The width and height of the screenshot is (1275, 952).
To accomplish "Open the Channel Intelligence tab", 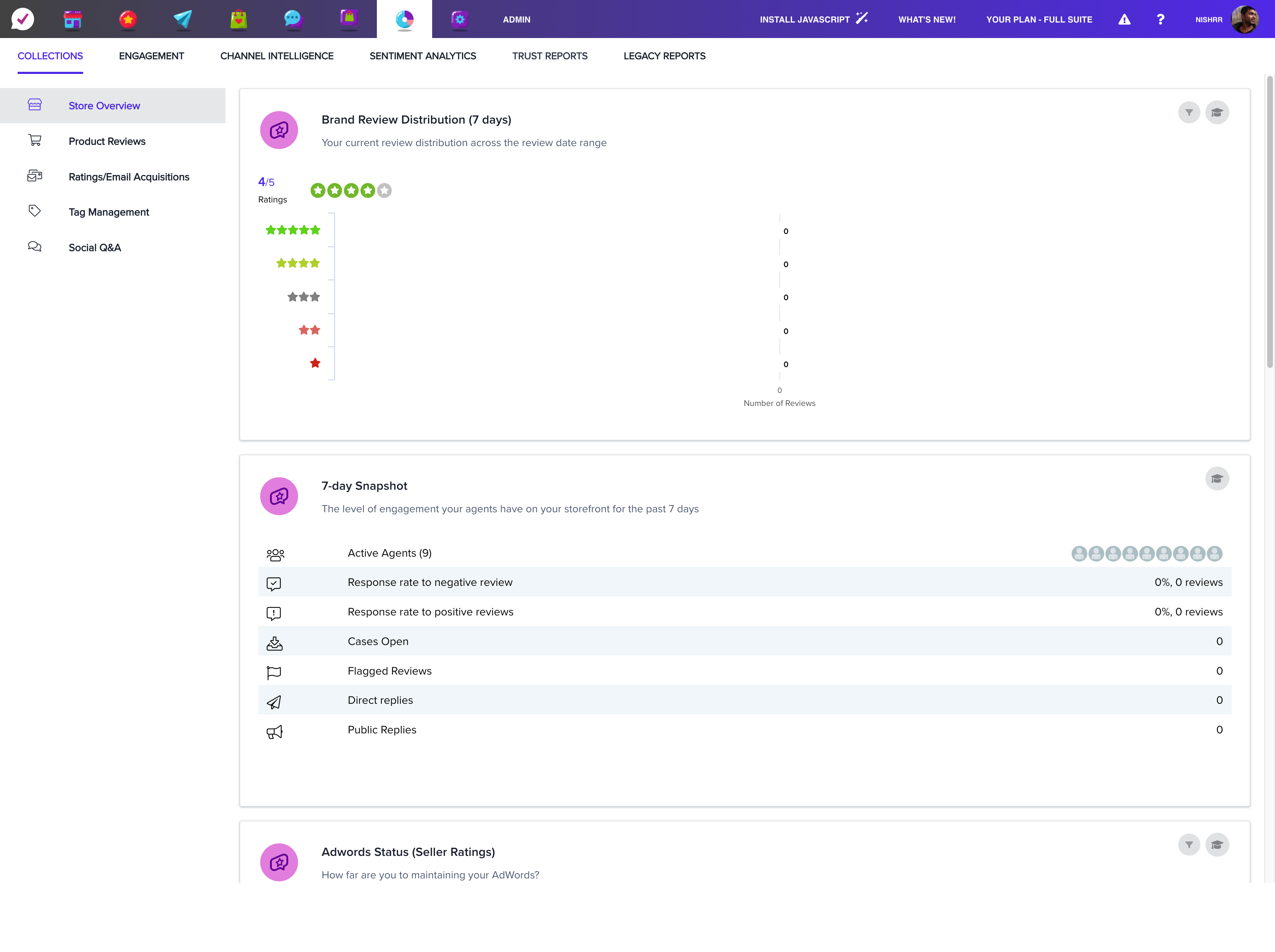I will click(277, 56).
